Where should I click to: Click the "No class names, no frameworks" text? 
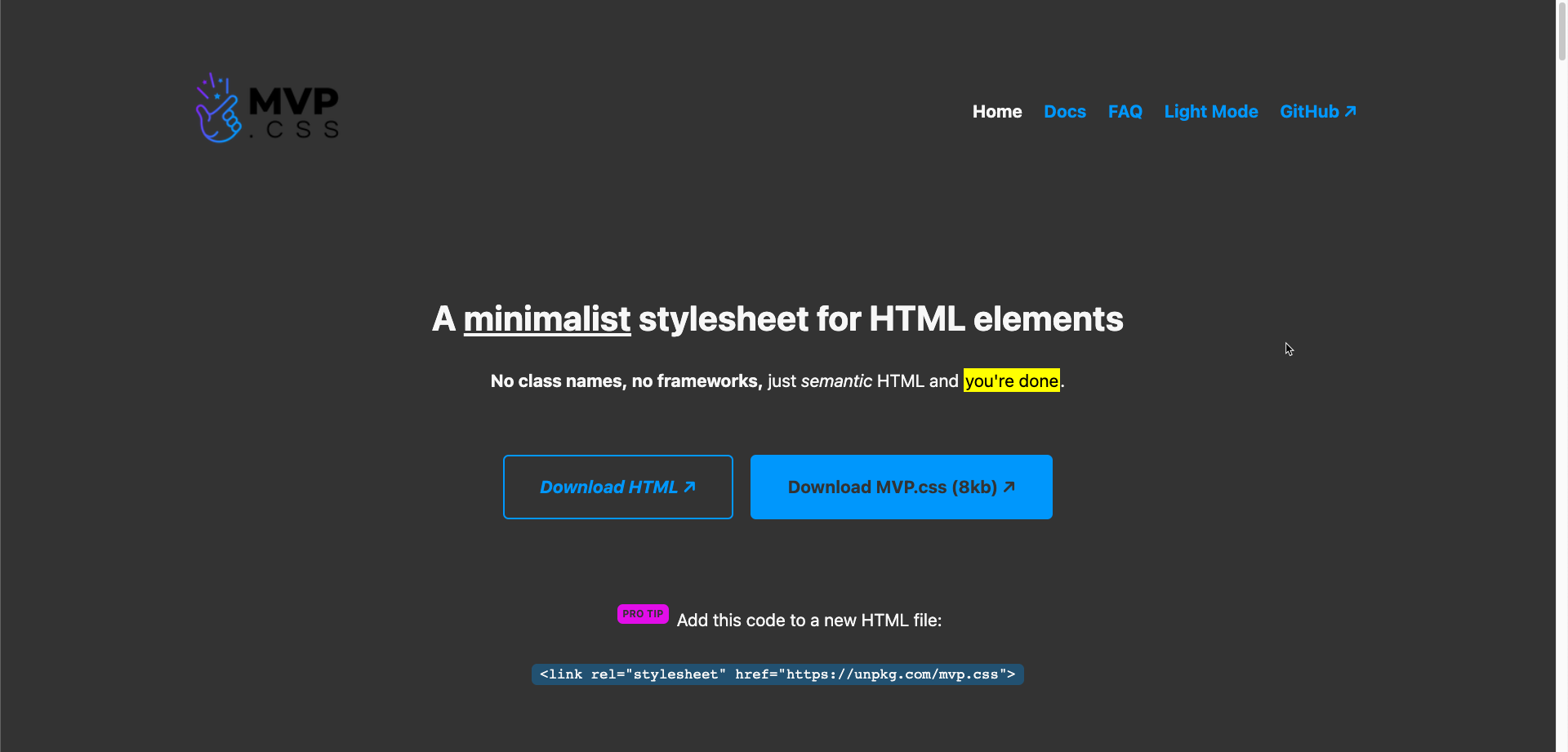(626, 381)
